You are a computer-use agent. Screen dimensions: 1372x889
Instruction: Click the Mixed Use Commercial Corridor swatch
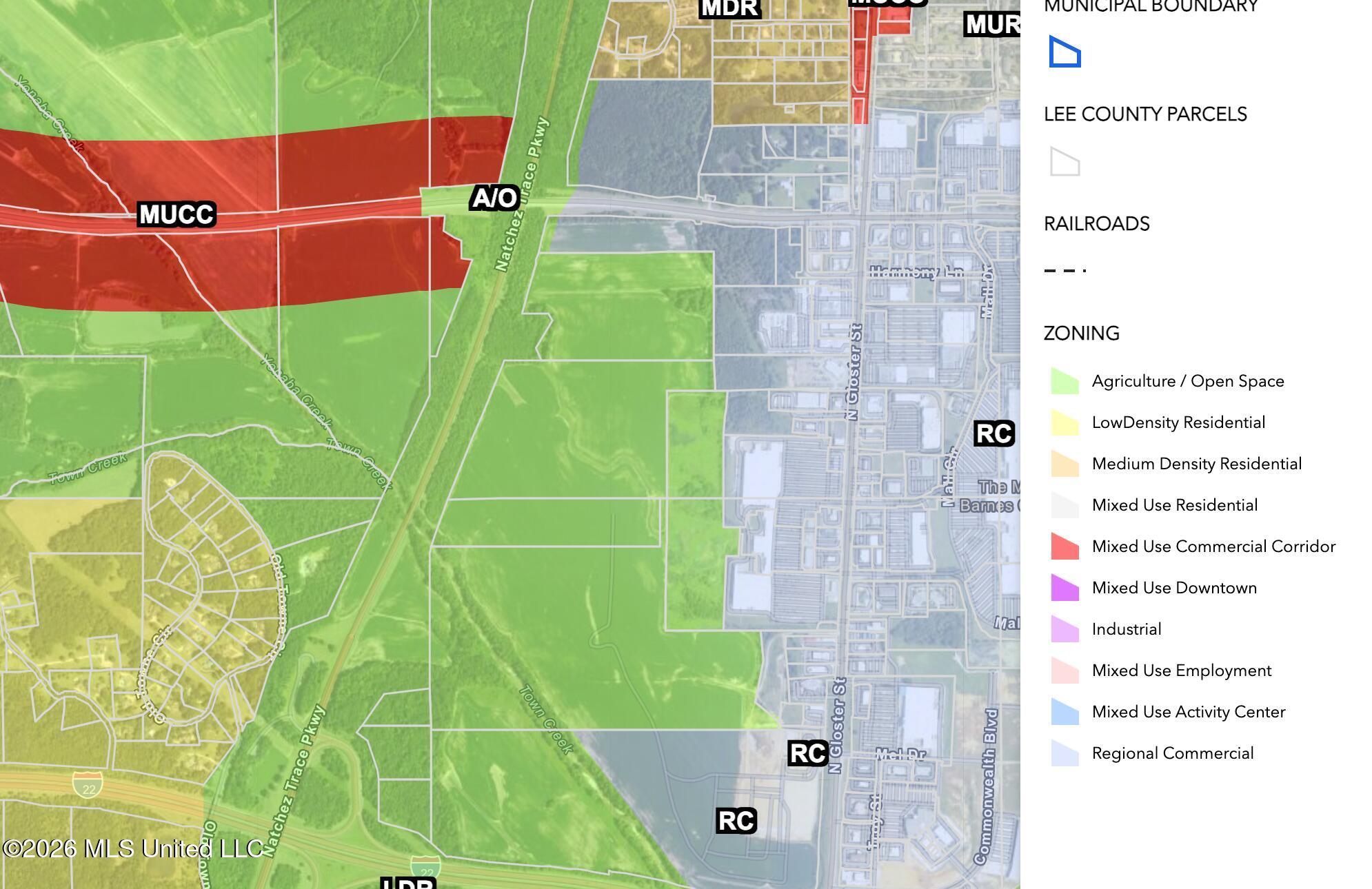[x=1065, y=546]
